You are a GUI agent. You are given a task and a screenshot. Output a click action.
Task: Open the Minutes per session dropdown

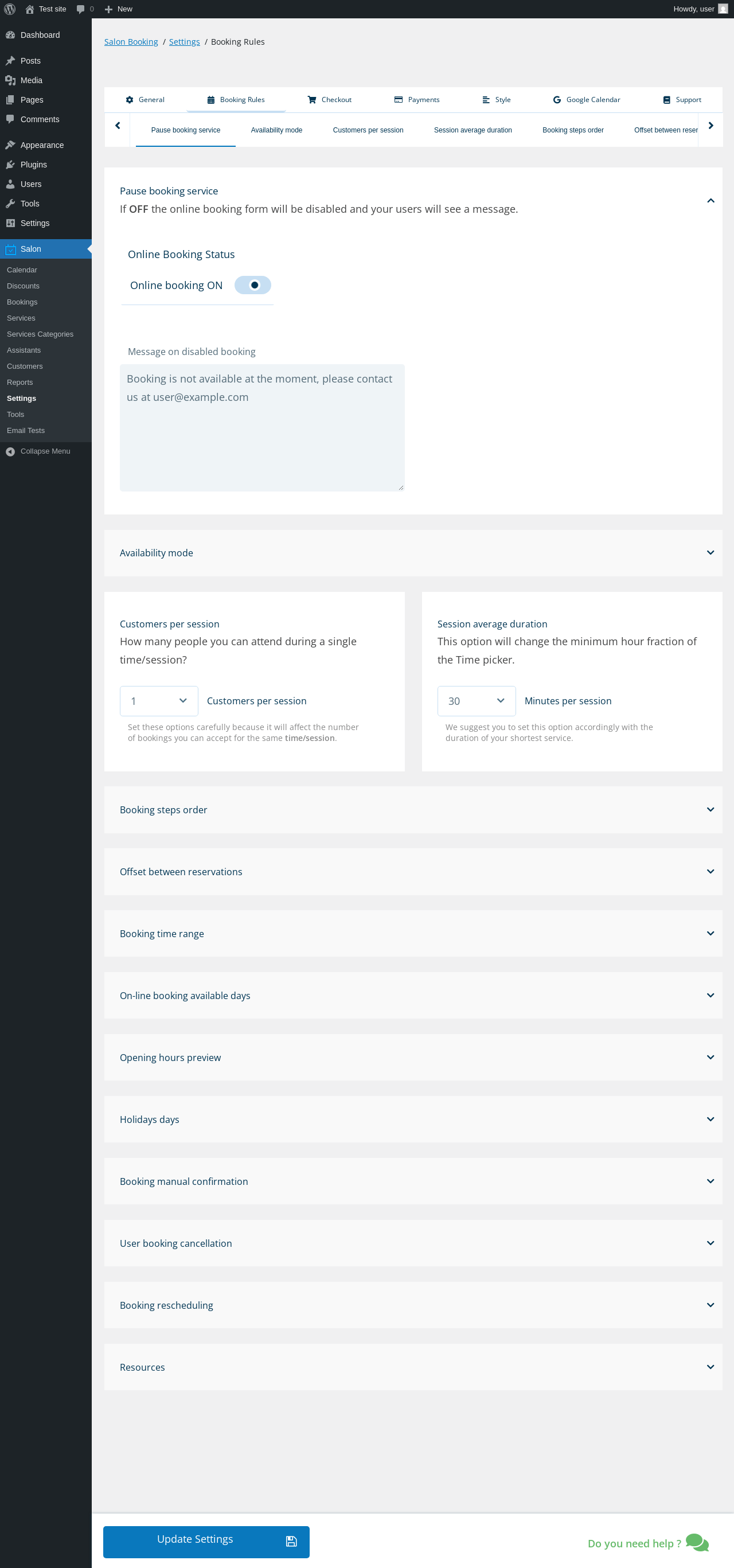pos(476,701)
